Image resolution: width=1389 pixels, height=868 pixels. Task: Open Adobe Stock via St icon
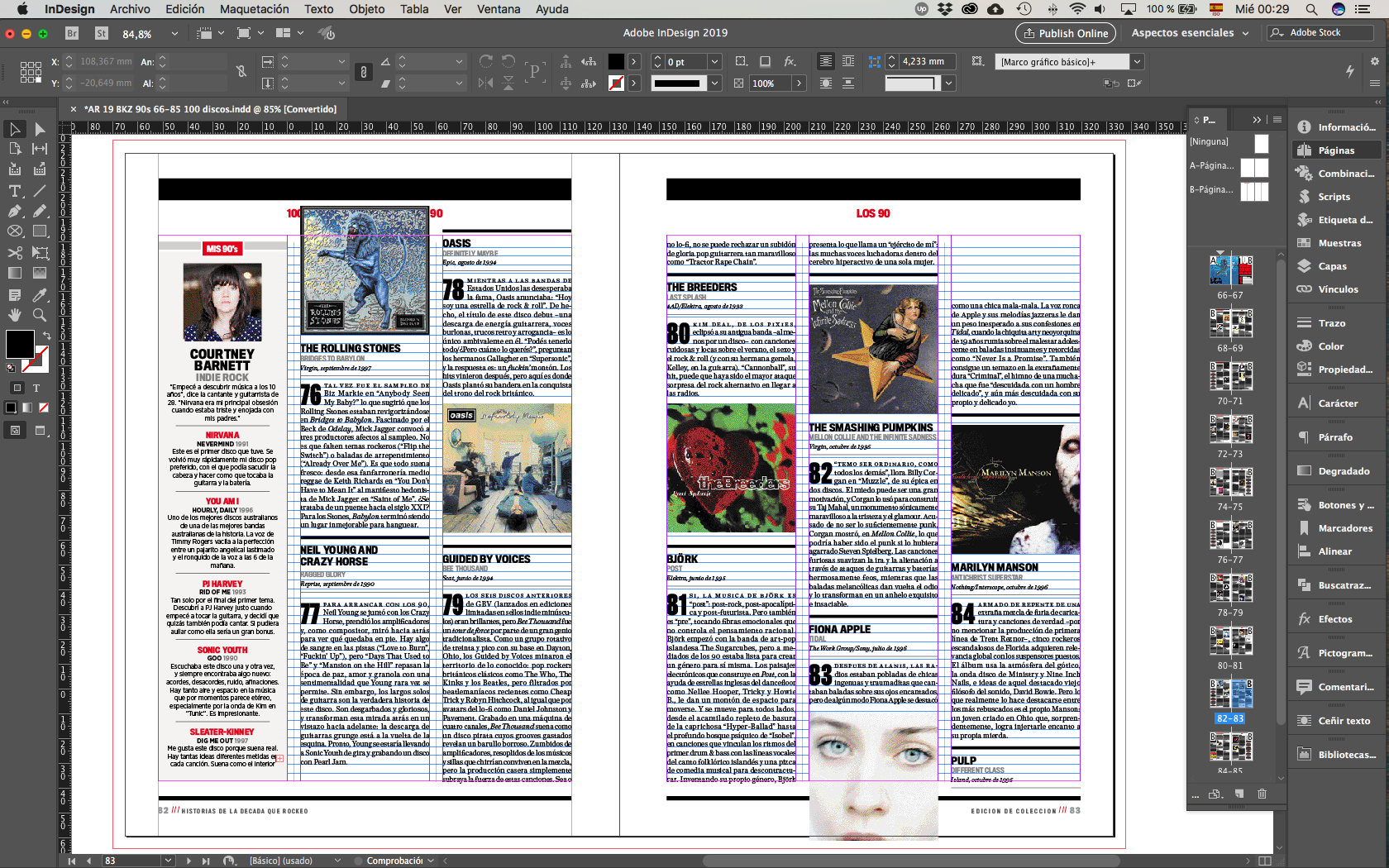[x=102, y=33]
